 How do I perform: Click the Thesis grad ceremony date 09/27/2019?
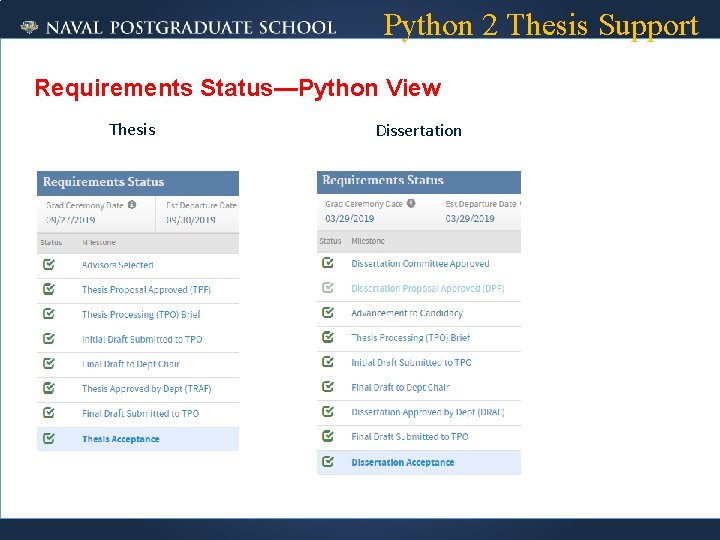coord(70,219)
